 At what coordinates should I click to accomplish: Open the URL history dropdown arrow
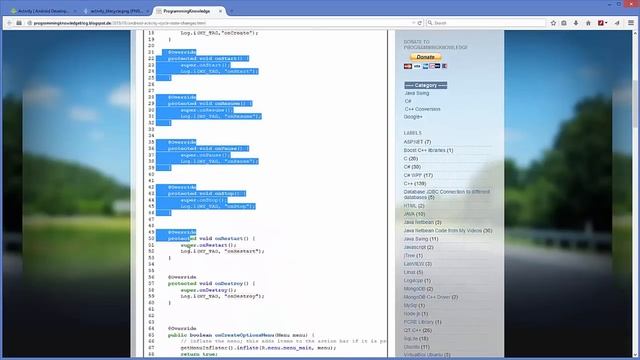[x=413, y=23]
